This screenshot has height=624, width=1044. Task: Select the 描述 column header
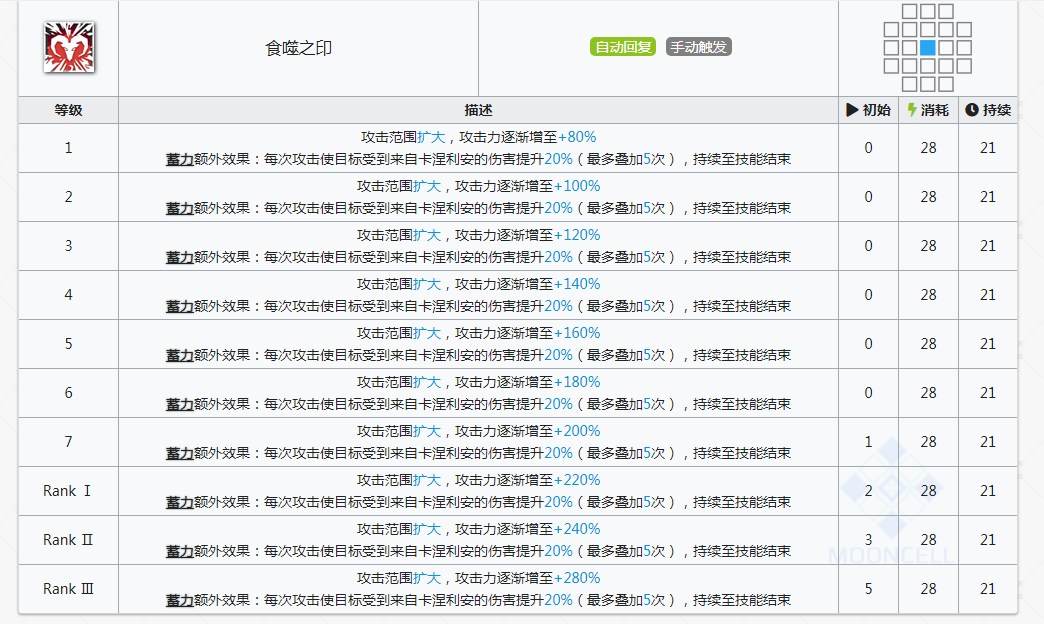tap(478, 110)
